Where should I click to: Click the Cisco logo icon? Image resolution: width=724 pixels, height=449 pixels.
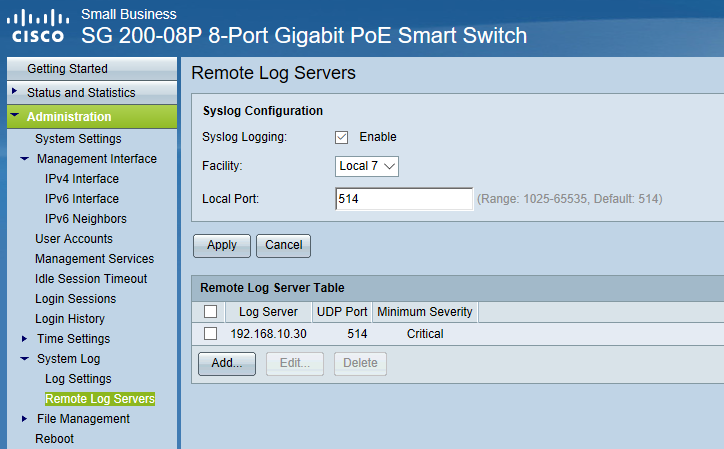38,27
